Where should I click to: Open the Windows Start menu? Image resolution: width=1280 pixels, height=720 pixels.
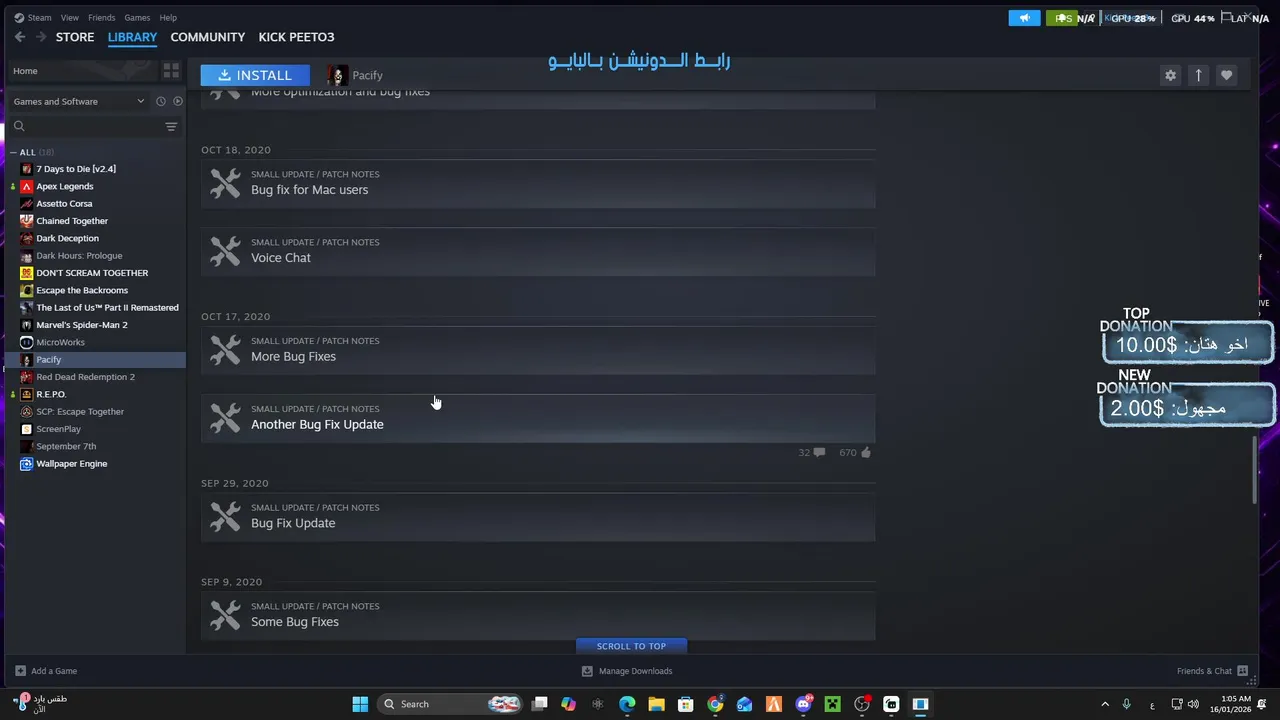(360, 704)
